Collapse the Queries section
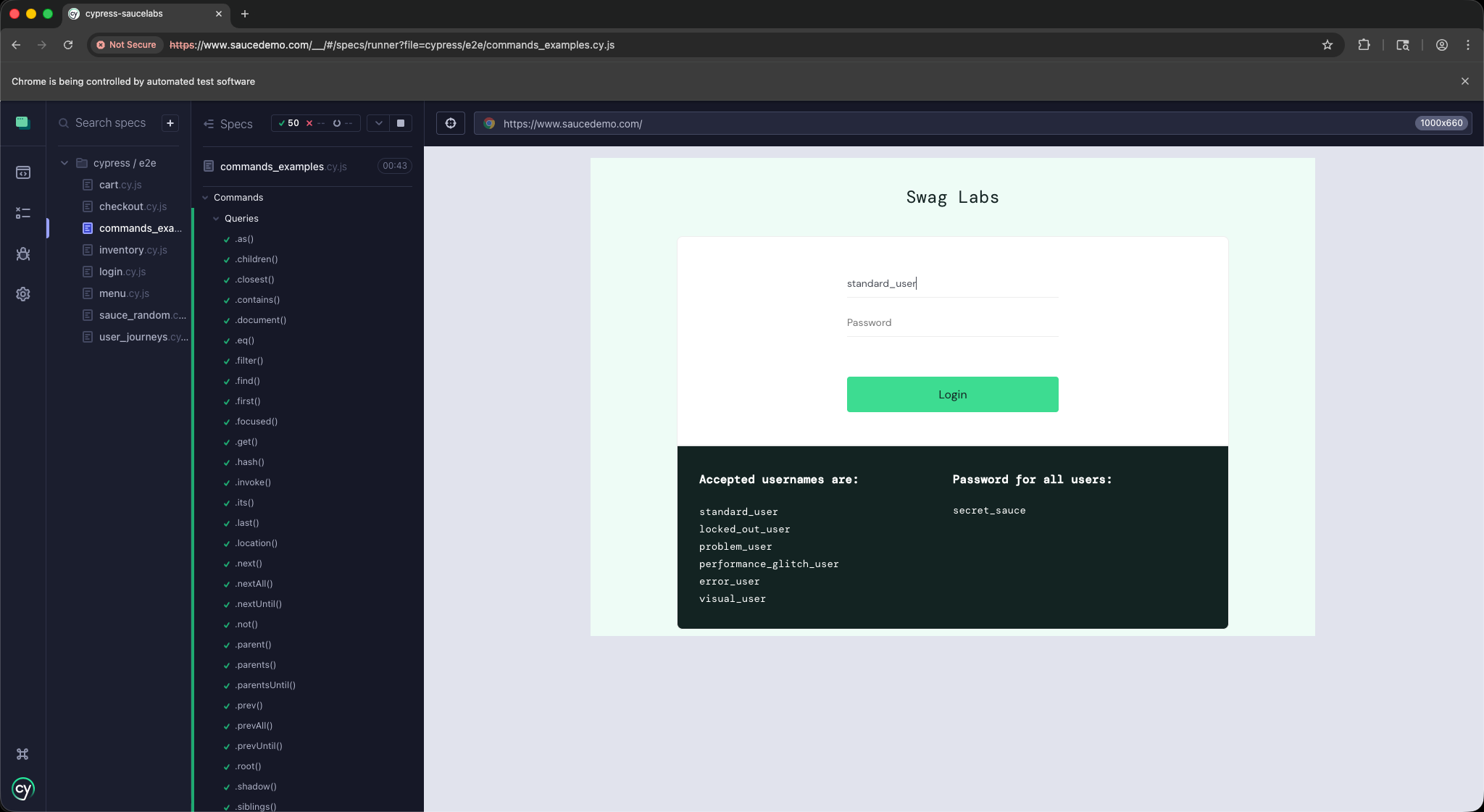This screenshot has width=1484, height=812. (x=215, y=218)
